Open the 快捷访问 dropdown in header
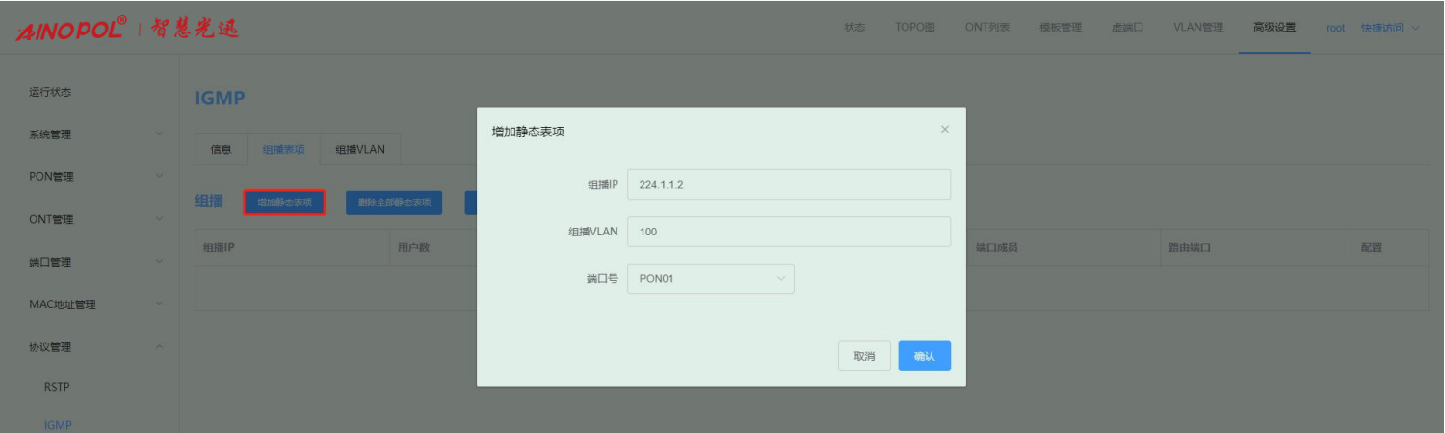This screenshot has height=433, width=1445. pos(1389,28)
